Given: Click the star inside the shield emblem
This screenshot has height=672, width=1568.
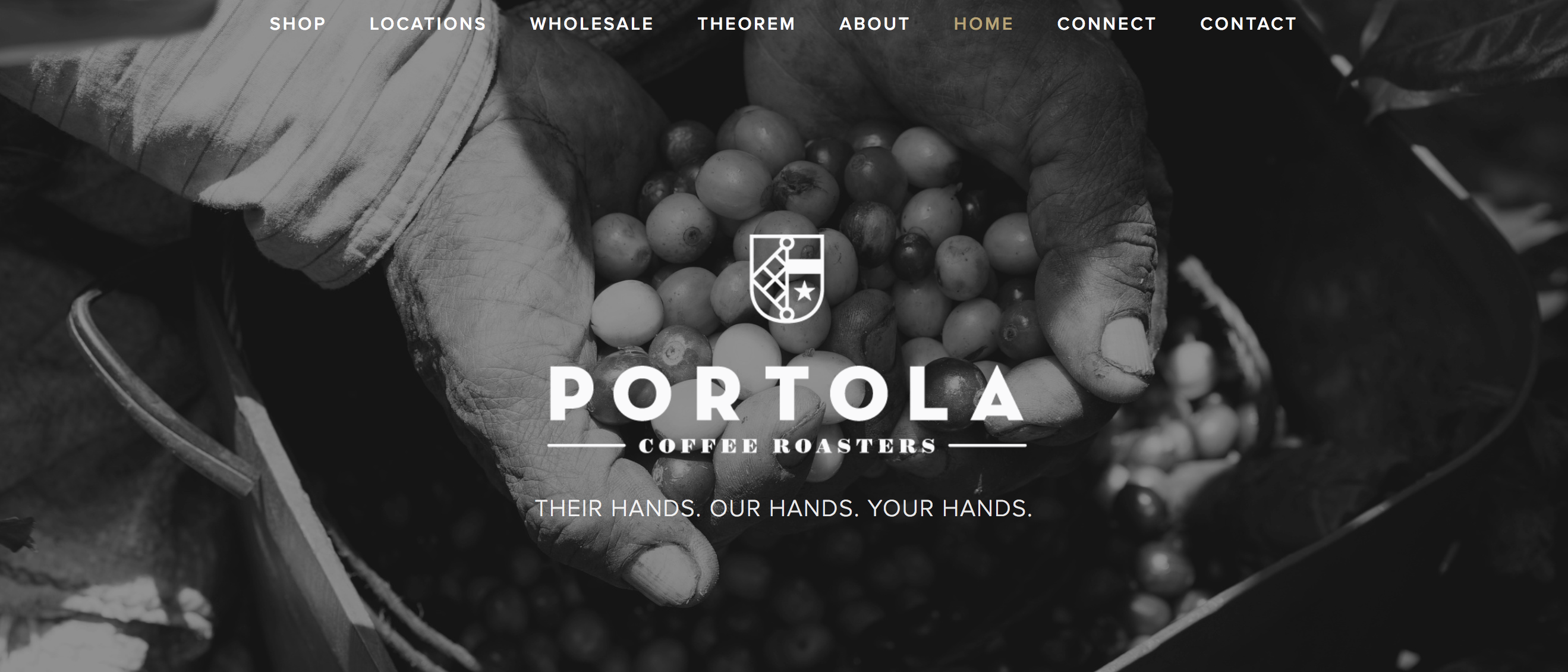Looking at the screenshot, I should pyautogui.click(x=804, y=291).
